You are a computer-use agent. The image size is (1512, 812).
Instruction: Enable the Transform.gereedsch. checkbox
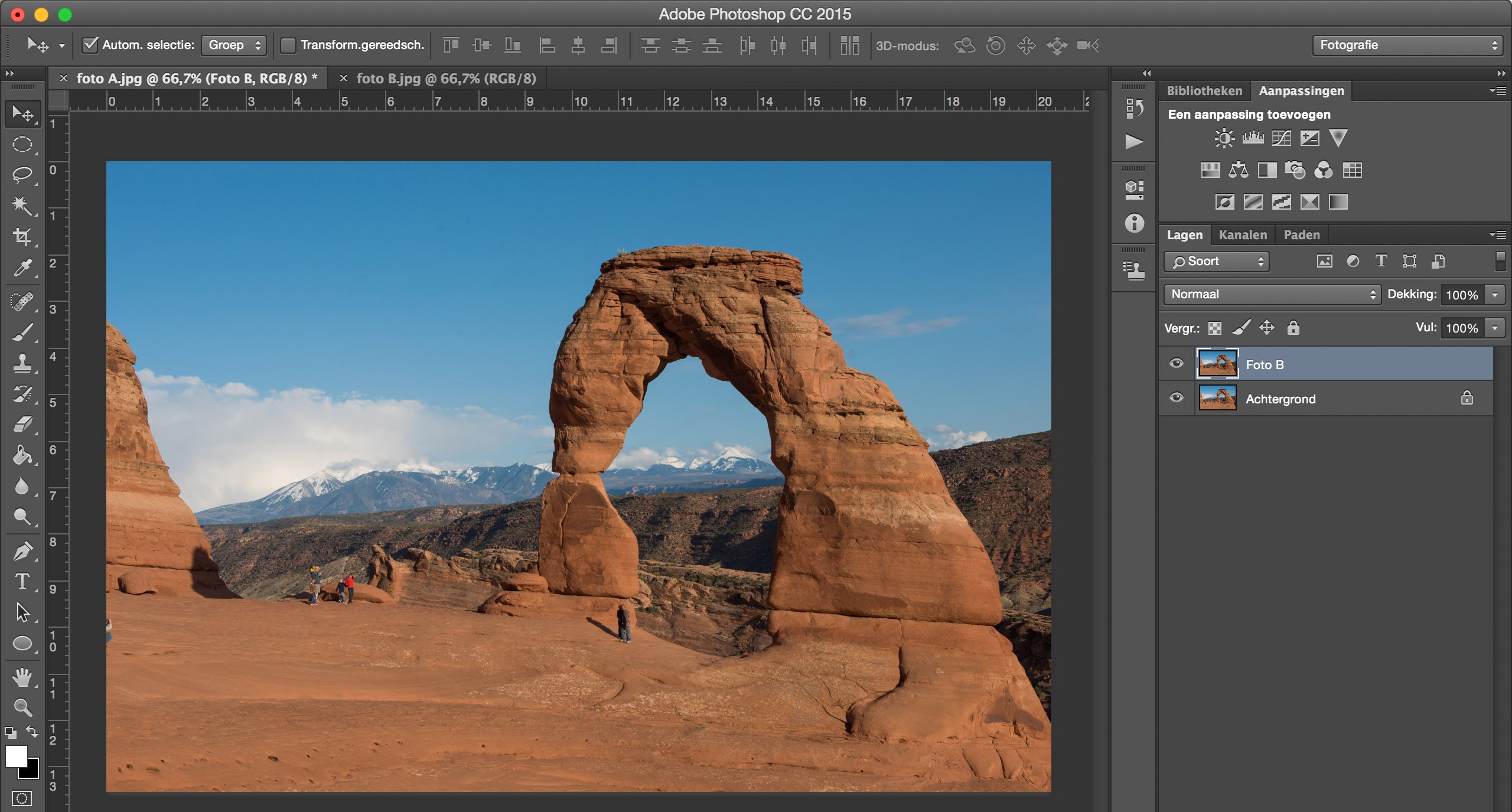[289, 45]
